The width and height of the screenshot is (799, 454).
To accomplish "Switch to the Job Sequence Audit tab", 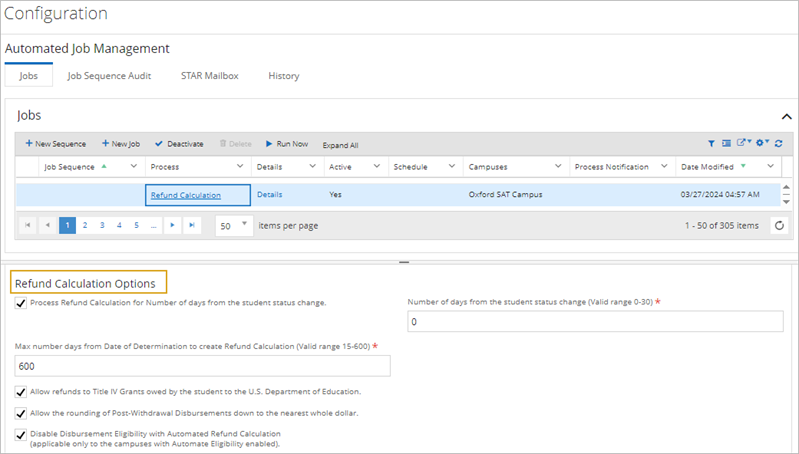I will tap(109, 75).
